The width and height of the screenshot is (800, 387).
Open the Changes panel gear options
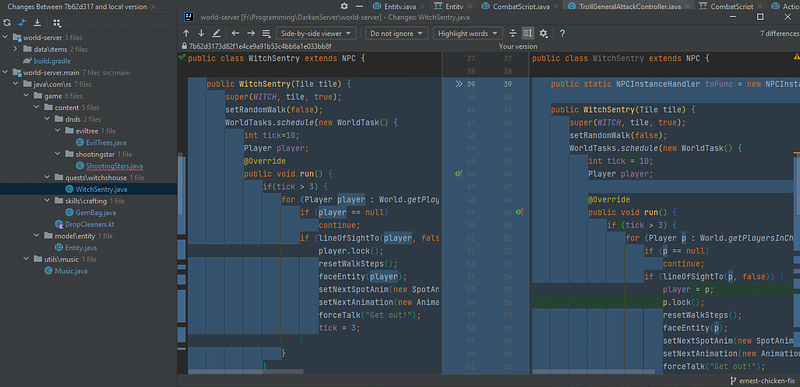(344, 6)
